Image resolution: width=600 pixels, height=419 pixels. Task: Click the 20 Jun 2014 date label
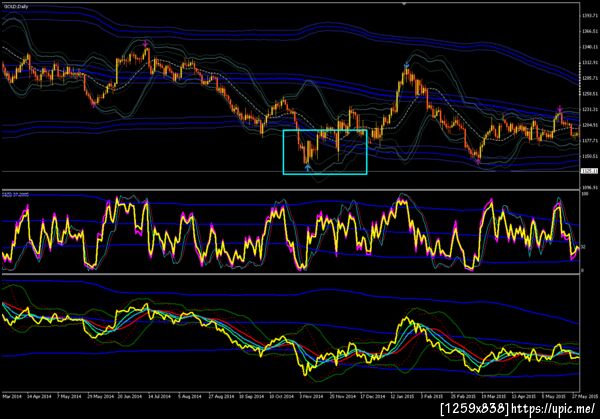point(130,396)
